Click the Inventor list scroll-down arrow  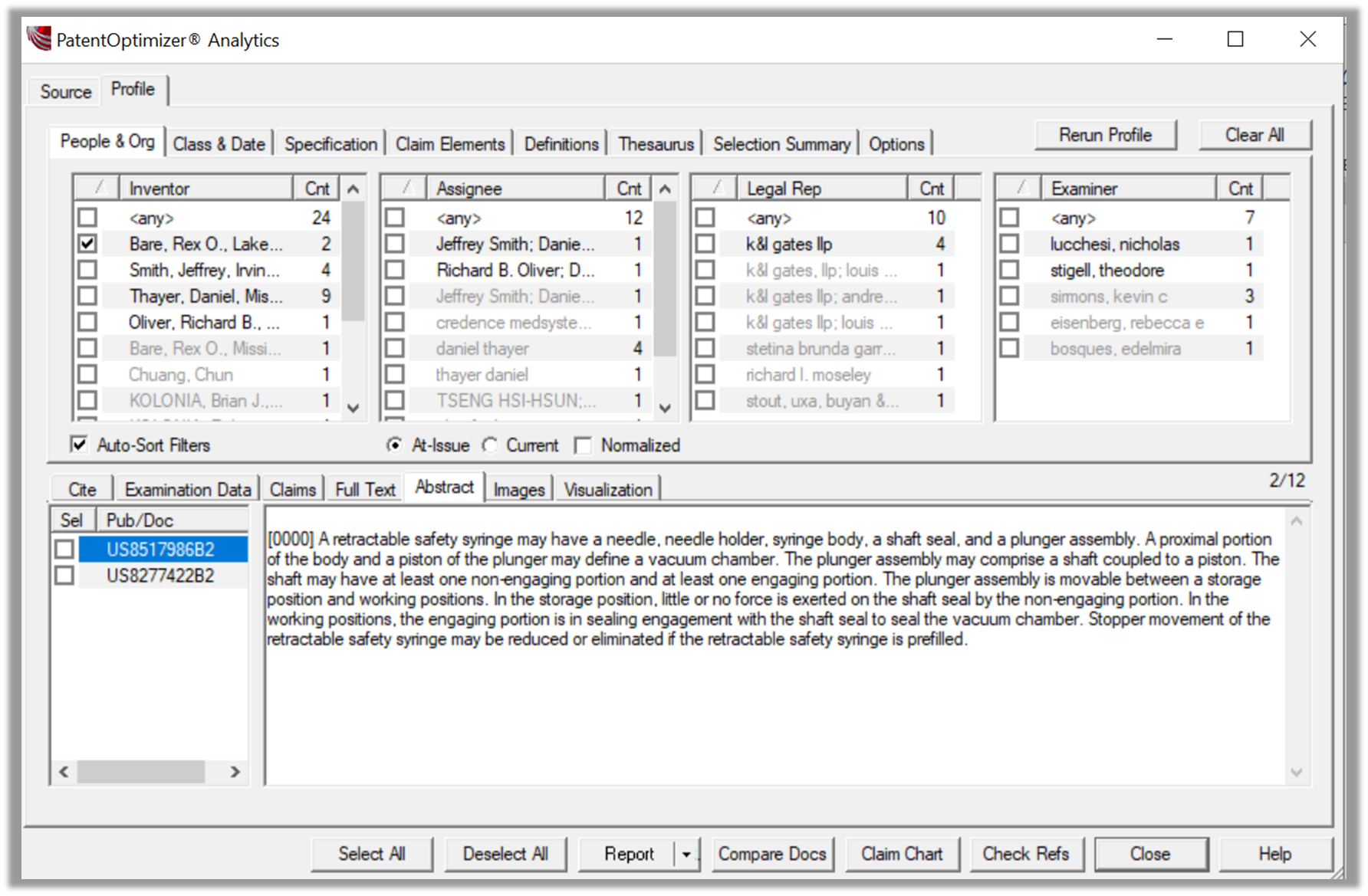[x=354, y=408]
